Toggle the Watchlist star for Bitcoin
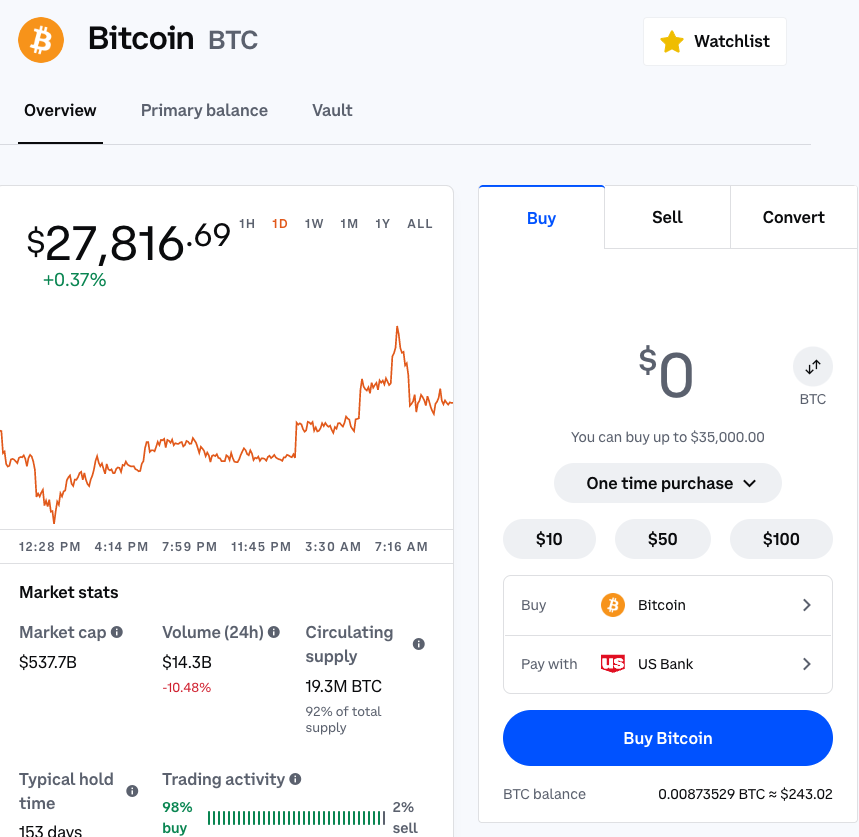Screen dimensions: 859x837 (x=671, y=41)
